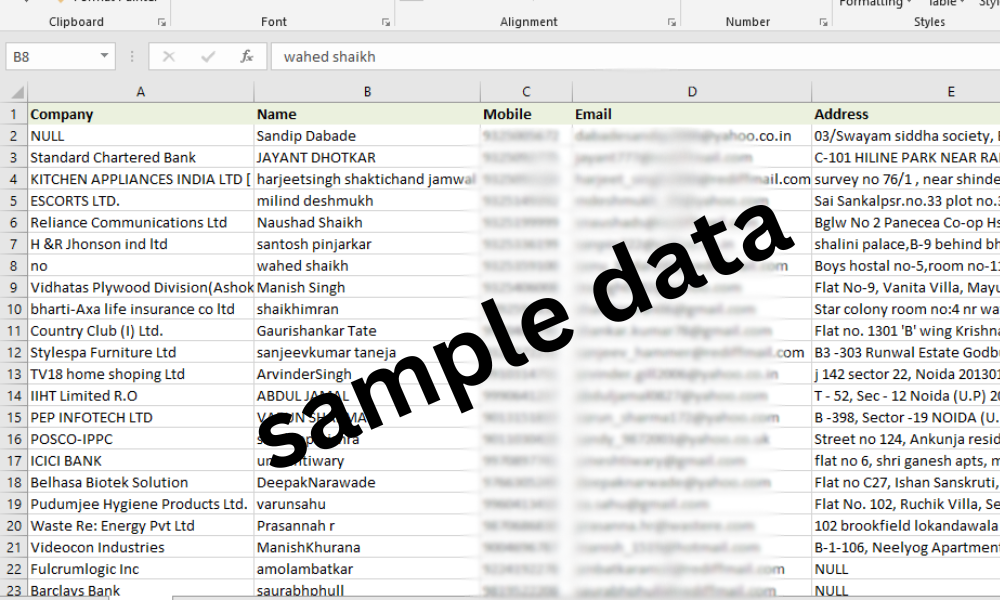Select row 1 header
1000x600 pixels.
point(13,114)
